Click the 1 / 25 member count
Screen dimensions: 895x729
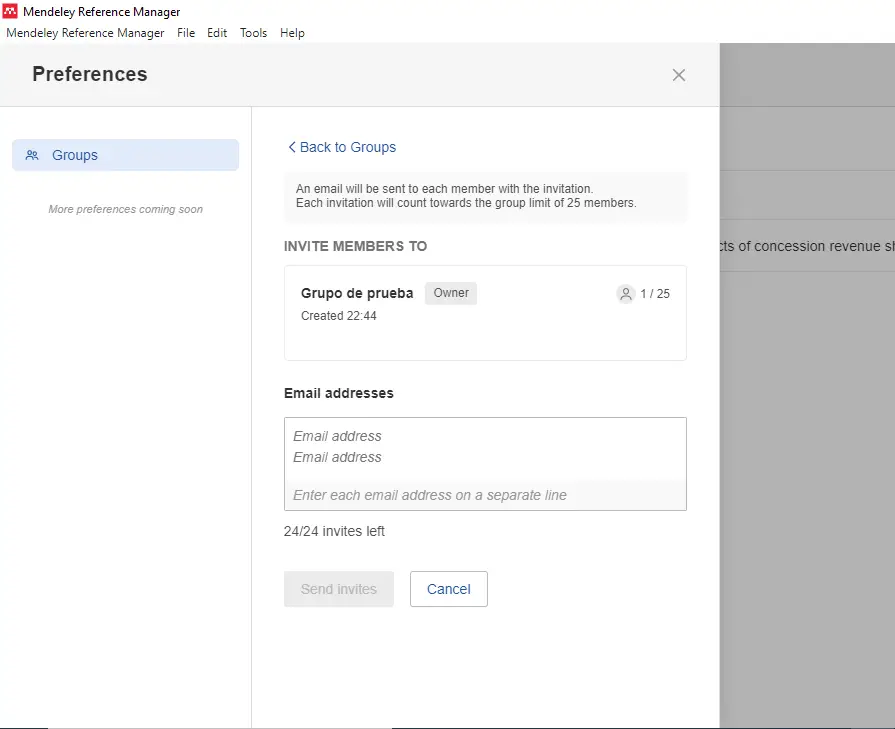tap(655, 293)
